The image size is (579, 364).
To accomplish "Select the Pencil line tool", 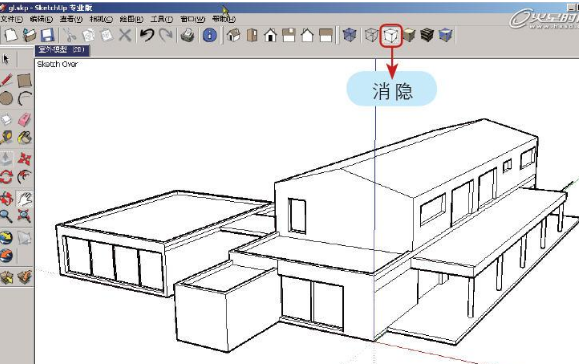I will (x=6, y=79).
